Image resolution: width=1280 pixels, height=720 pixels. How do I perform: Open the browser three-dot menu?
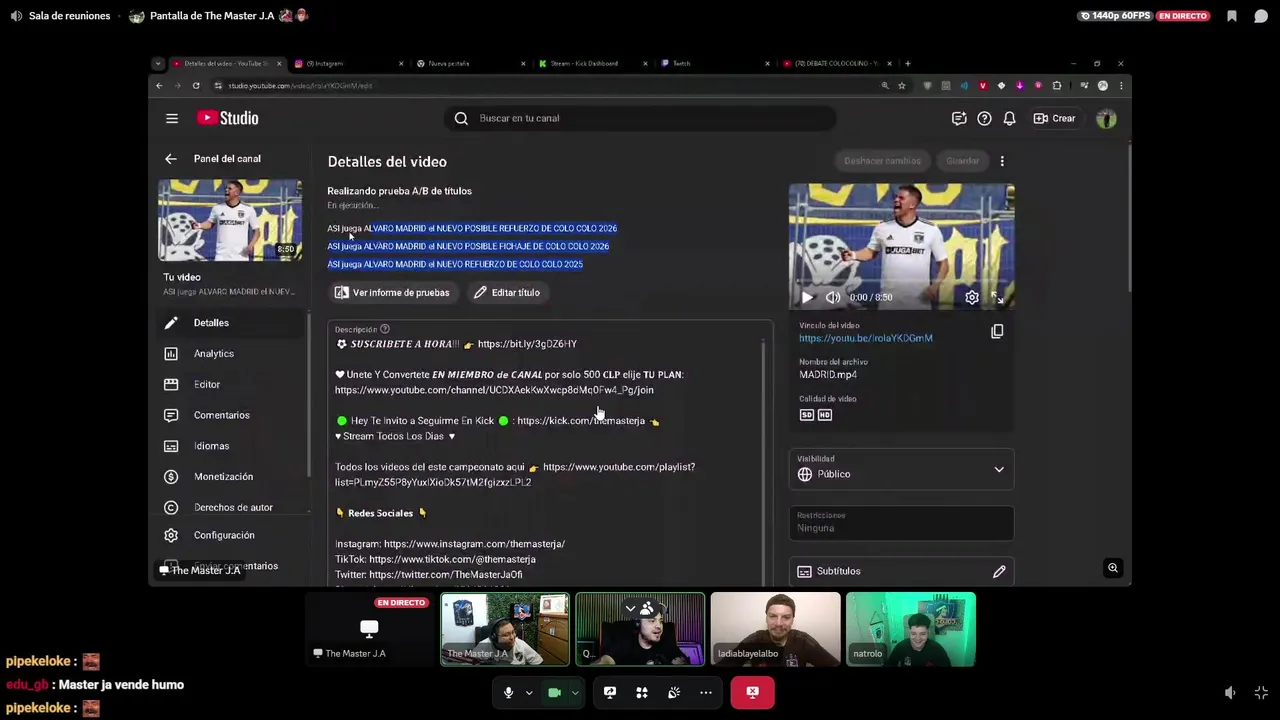[x=1120, y=86]
